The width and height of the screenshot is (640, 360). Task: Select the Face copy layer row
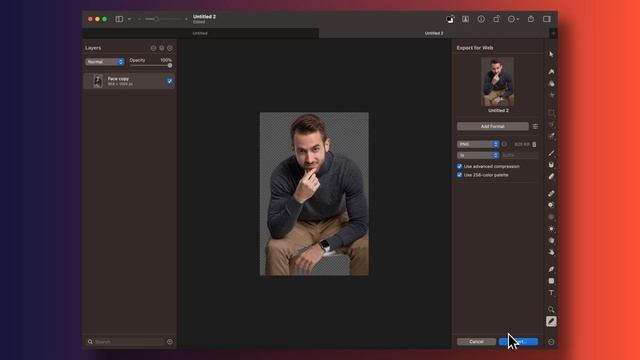[130, 81]
